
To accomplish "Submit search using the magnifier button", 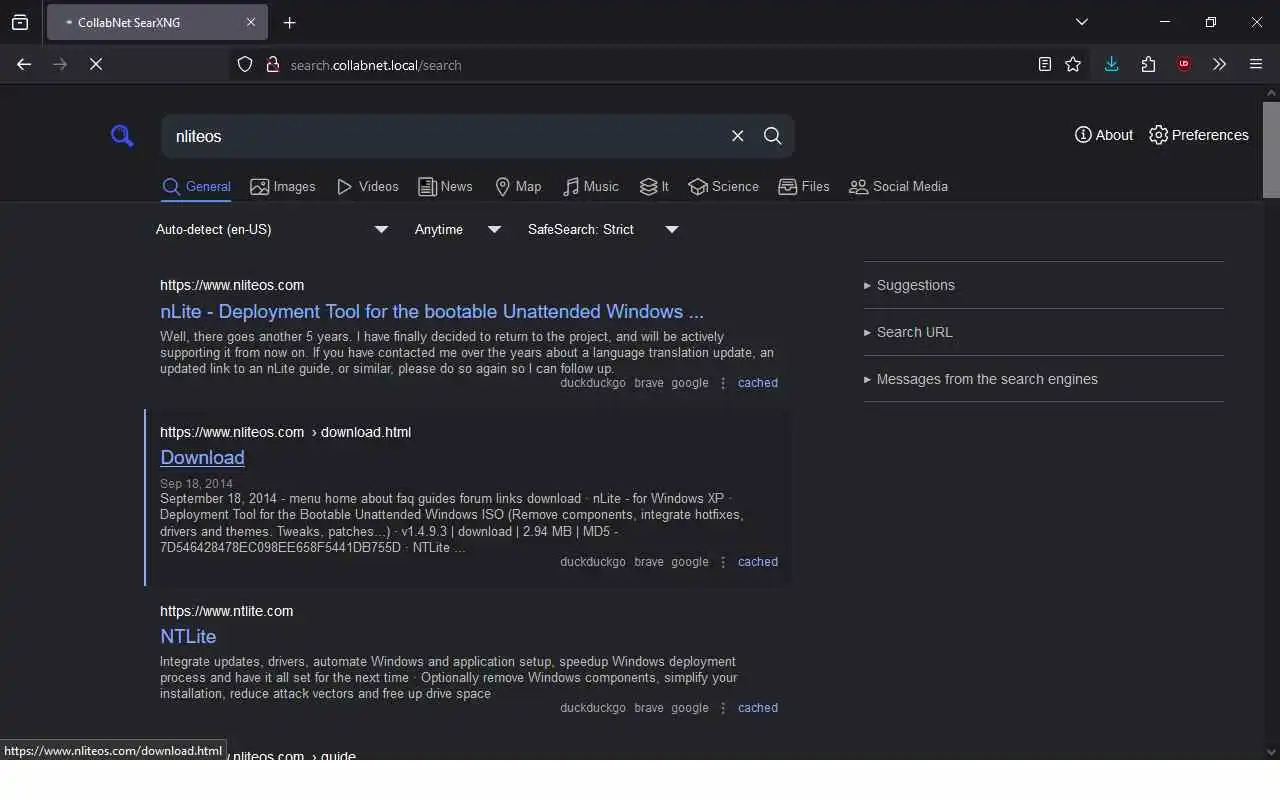I will click(773, 136).
